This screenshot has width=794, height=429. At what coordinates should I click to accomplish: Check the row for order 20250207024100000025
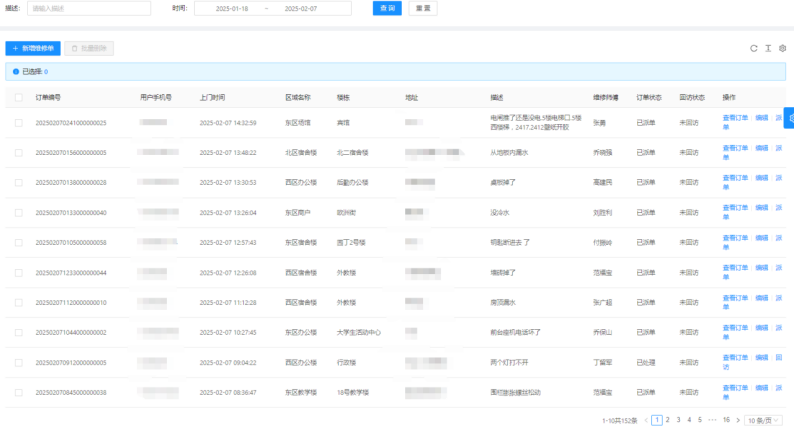coord(19,123)
